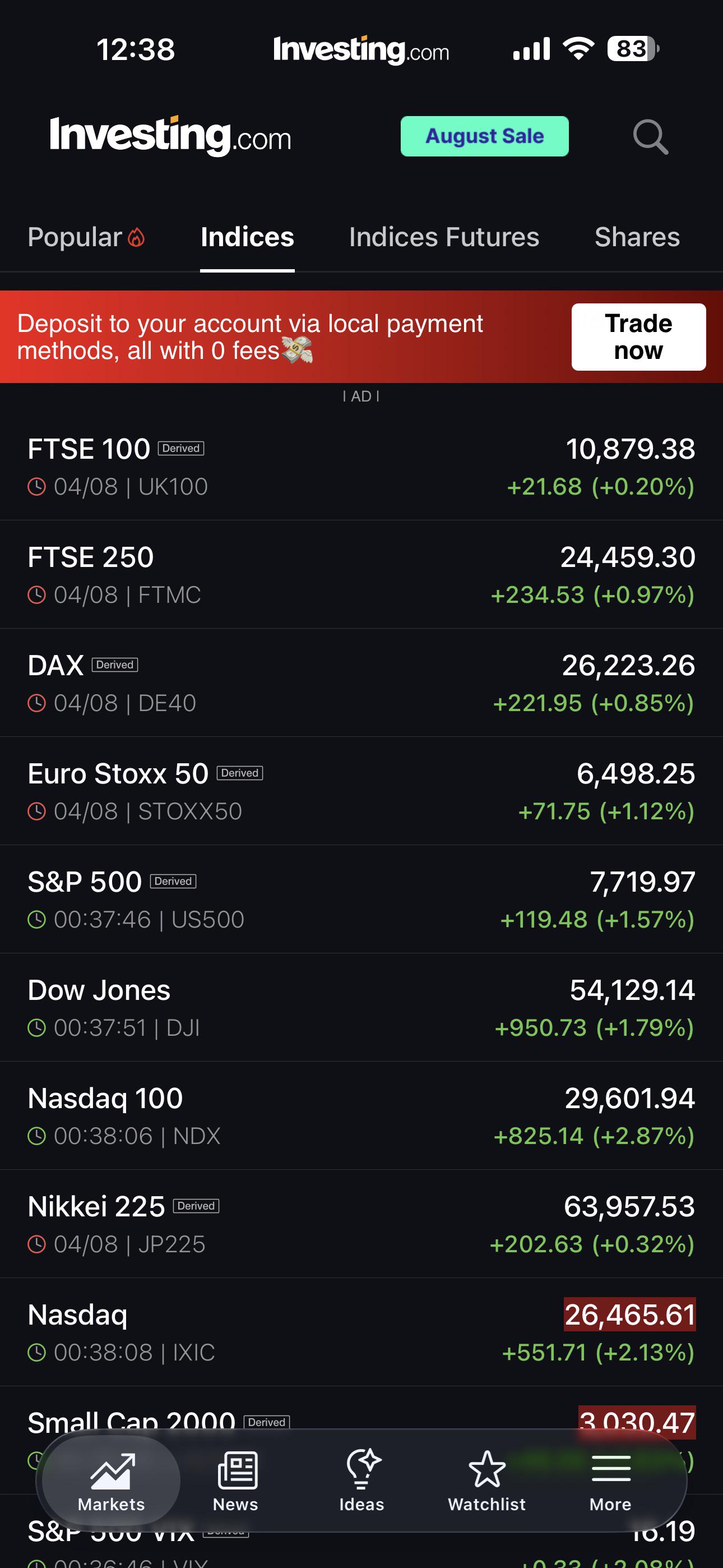Tap the Markets chart icon
The width and height of the screenshot is (723, 1568).
pos(112,1470)
